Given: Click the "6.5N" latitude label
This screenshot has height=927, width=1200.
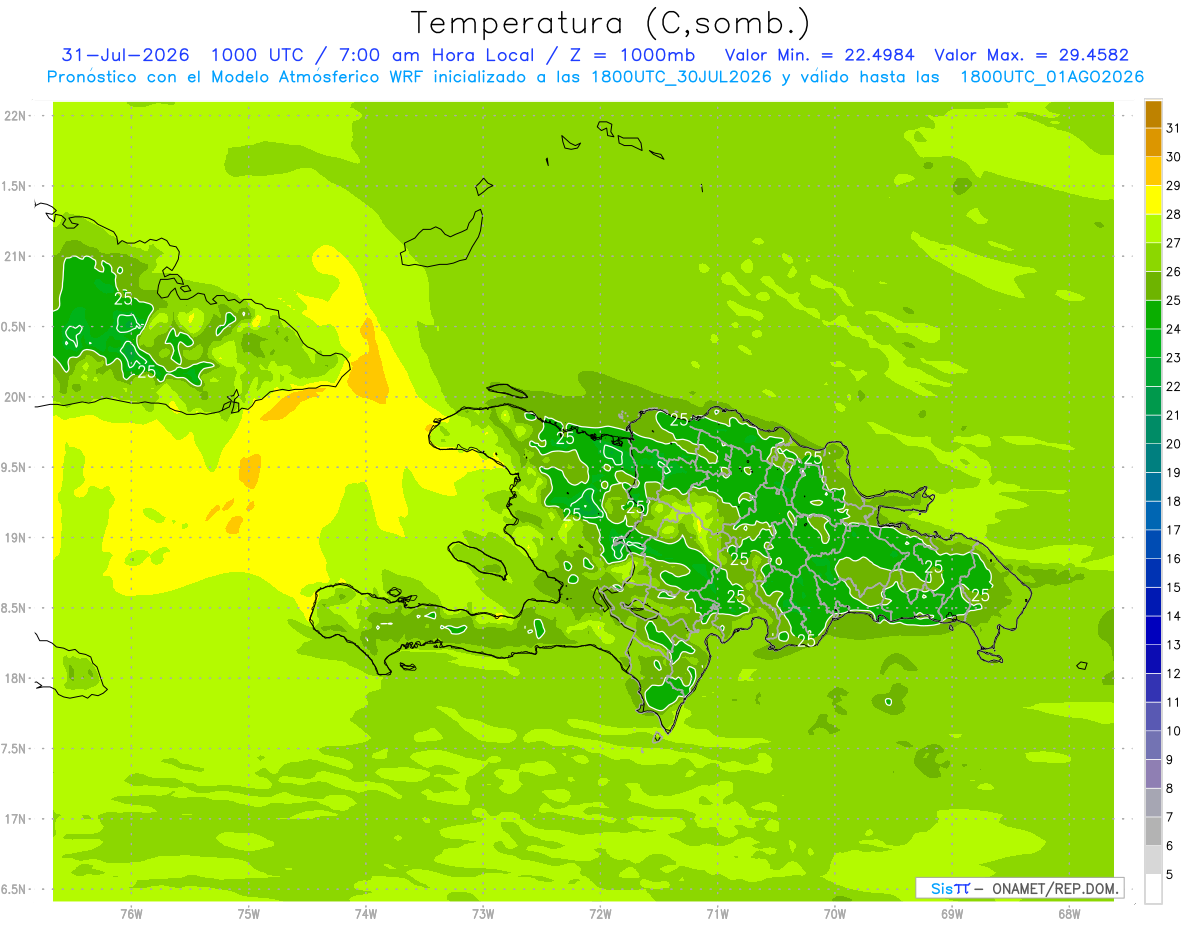Looking at the screenshot, I should (x=15, y=889).
